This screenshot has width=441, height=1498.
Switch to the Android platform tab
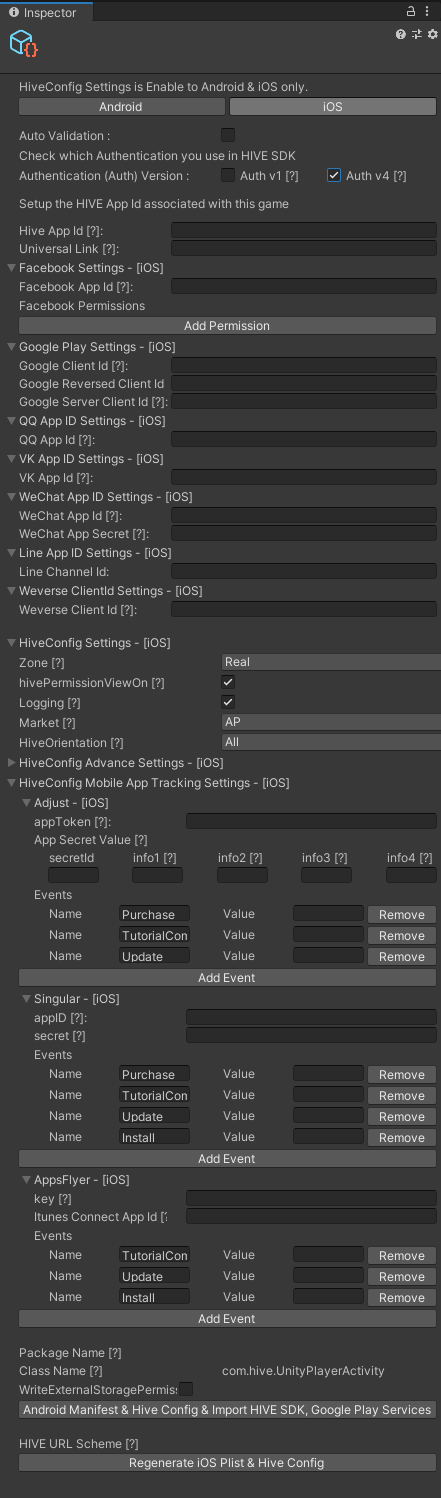click(121, 107)
